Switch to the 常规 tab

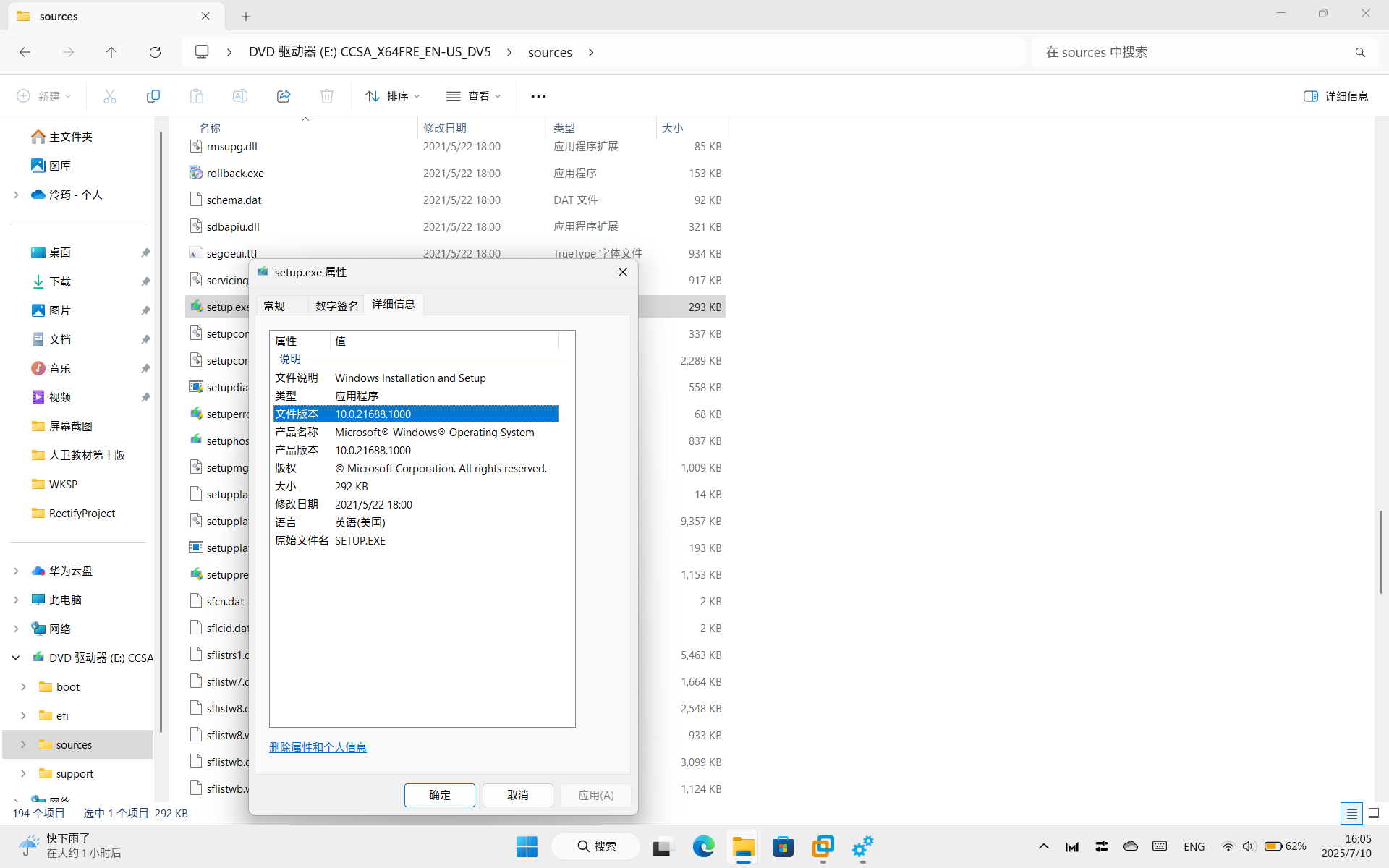pyautogui.click(x=274, y=306)
